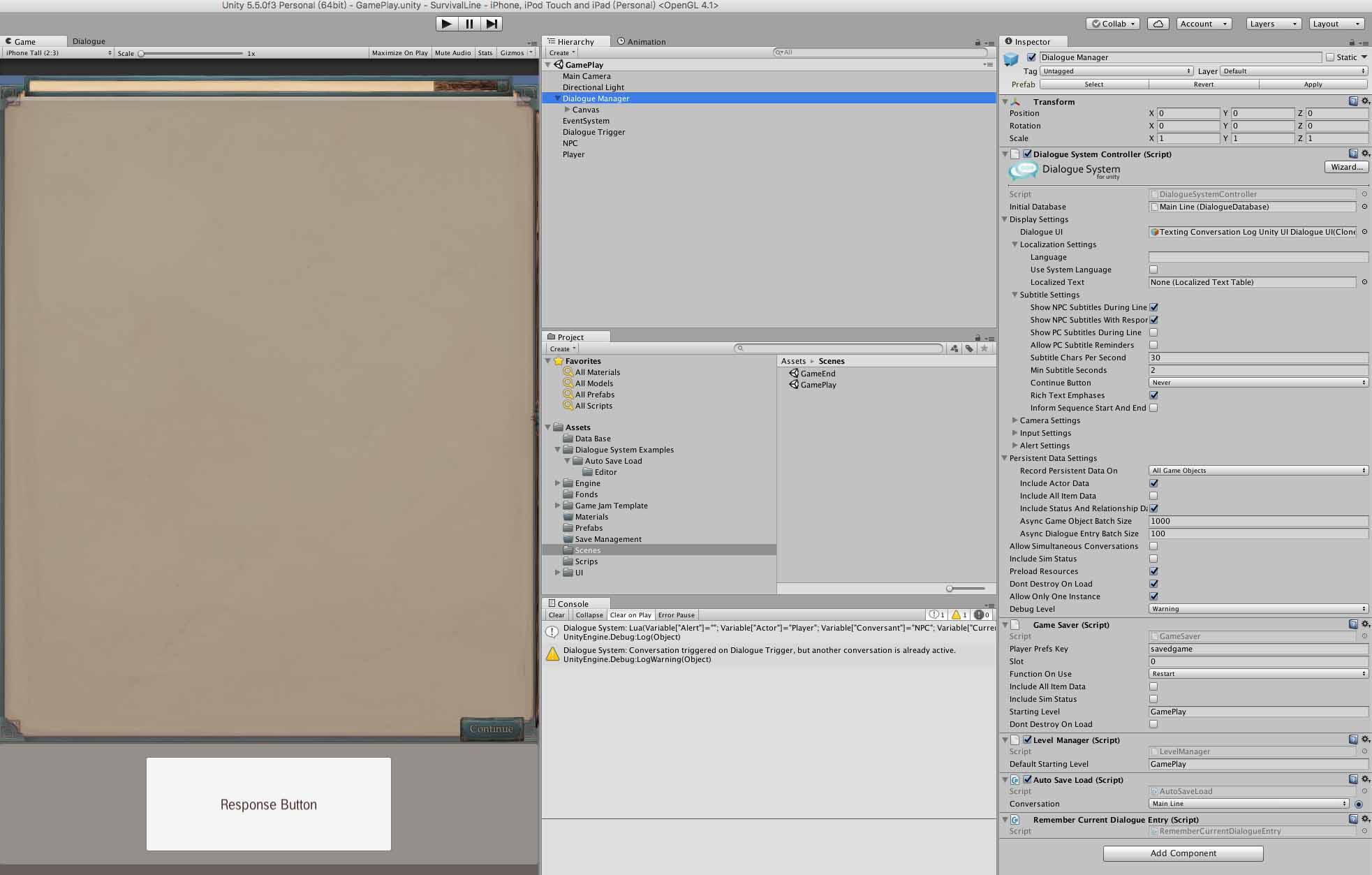Select Main Camera in Hierarchy

click(587, 76)
